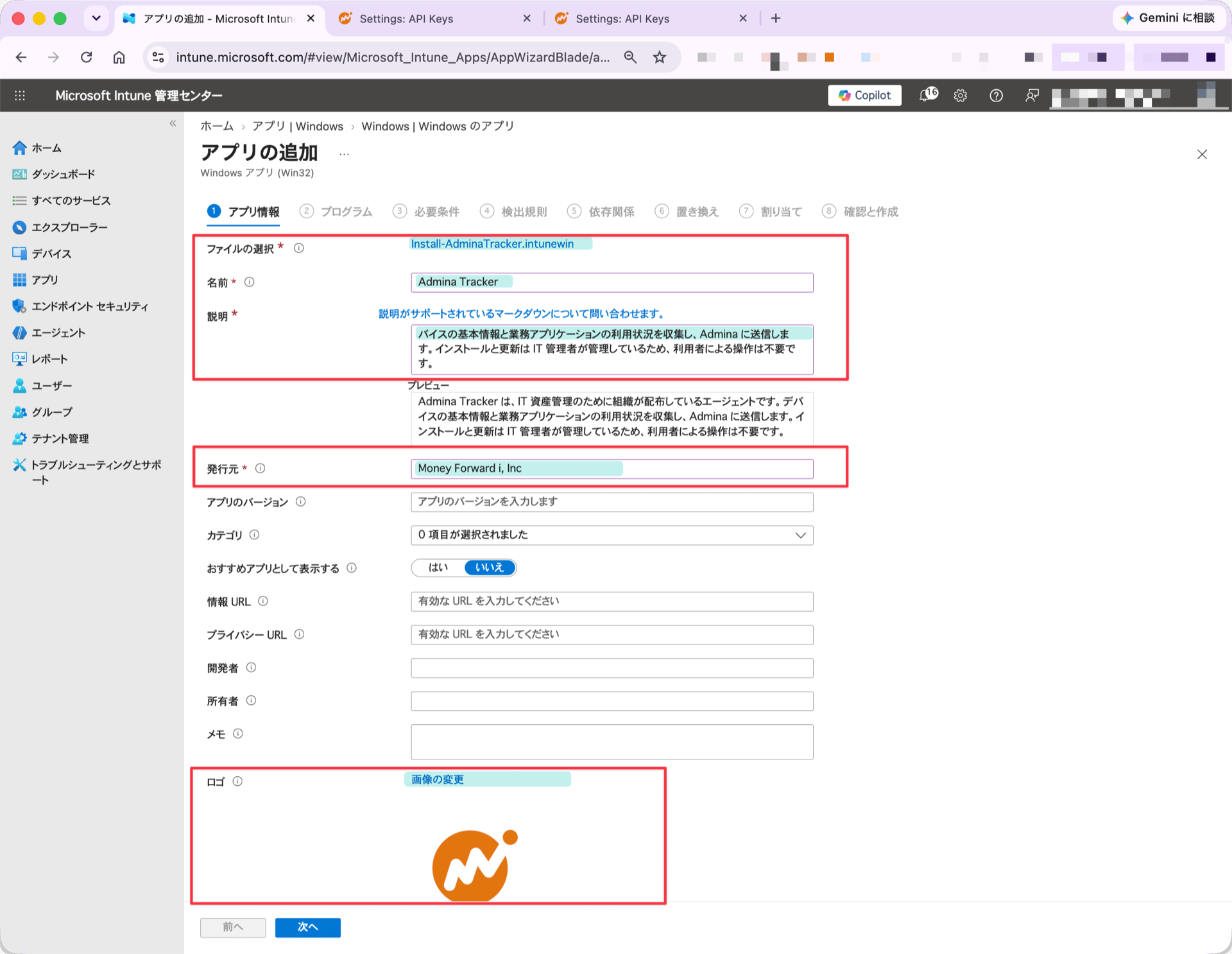Image resolution: width=1232 pixels, height=954 pixels.
Task: Open new browser tab with plus
Action: coord(776,18)
